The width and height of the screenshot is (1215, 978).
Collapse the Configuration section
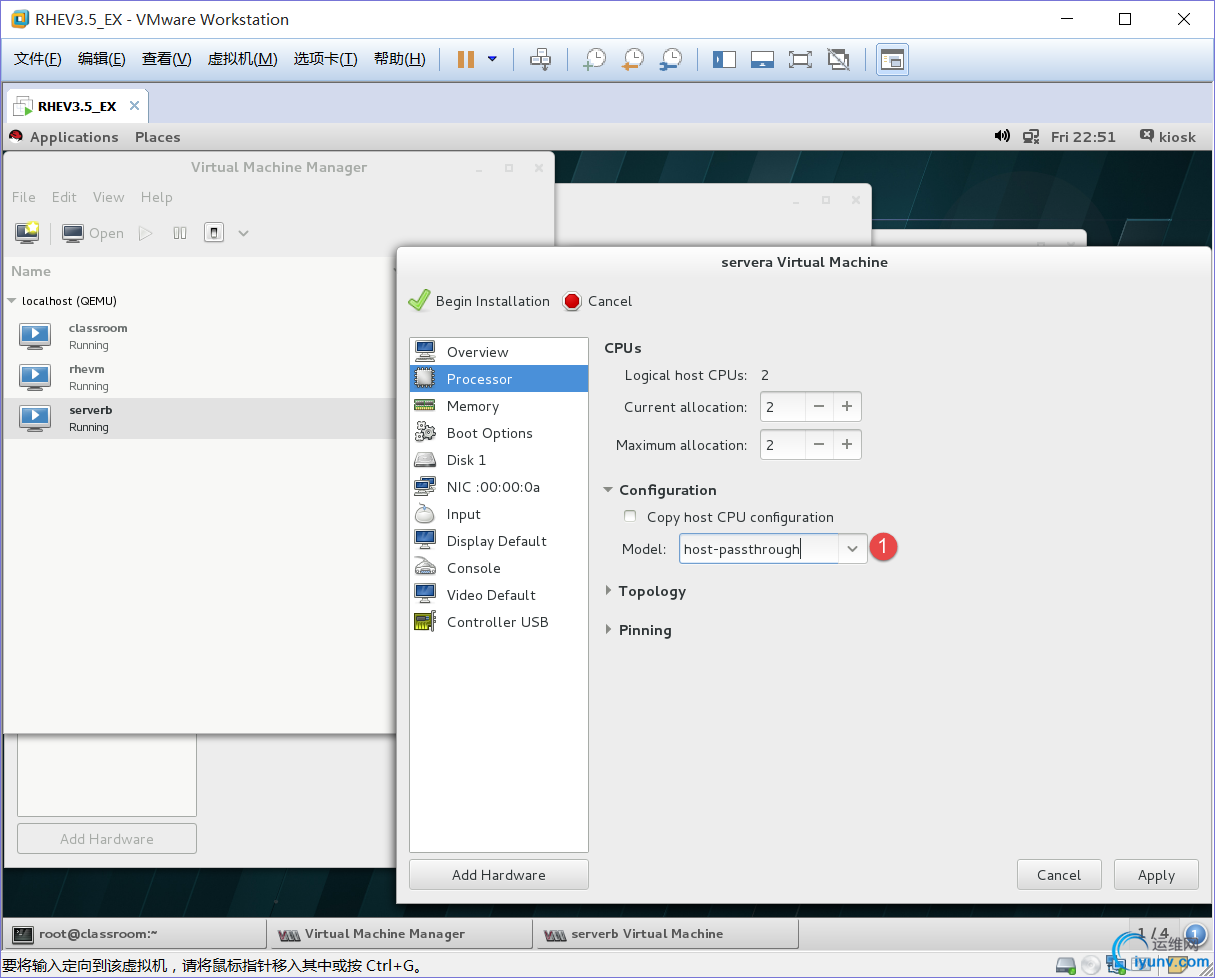click(608, 490)
